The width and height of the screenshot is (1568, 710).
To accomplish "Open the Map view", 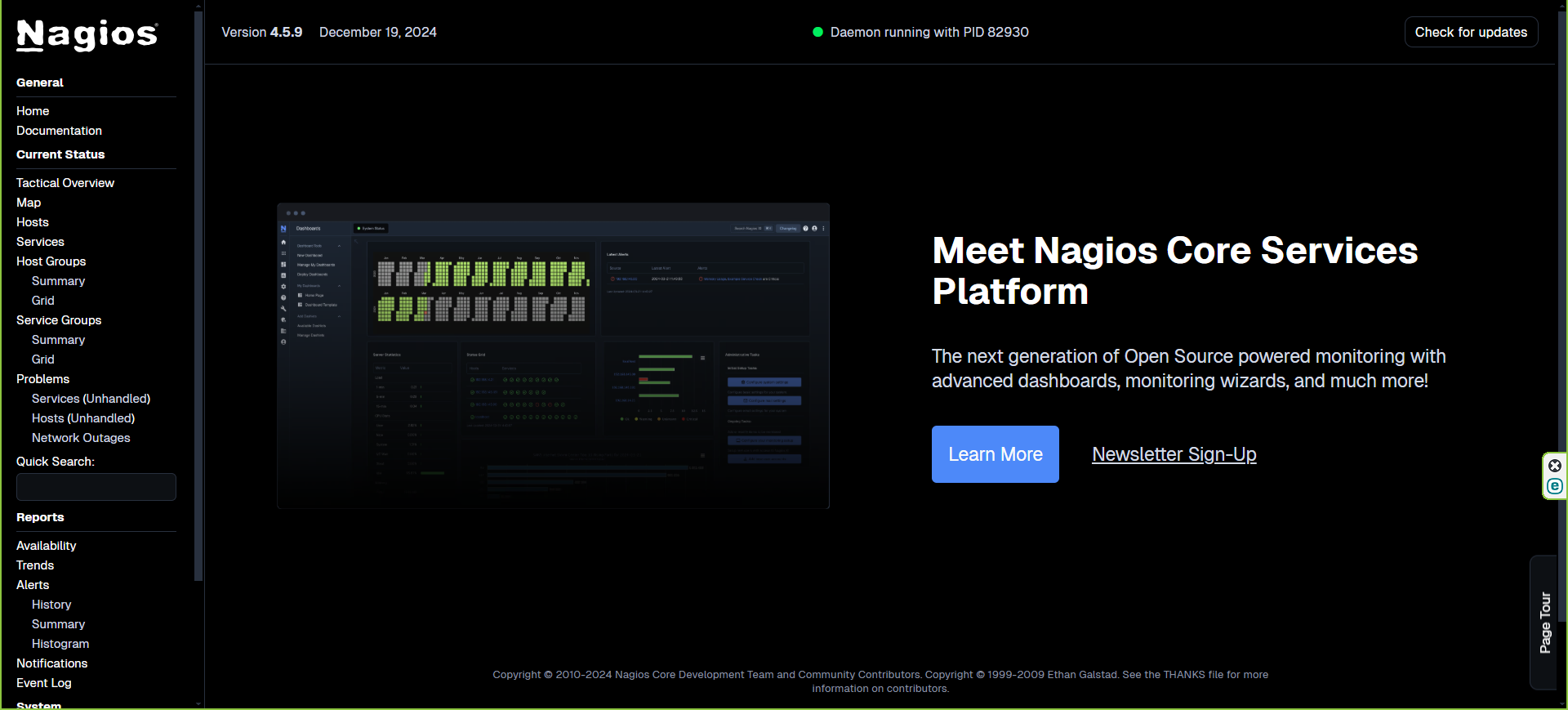I will pos(29,203).
